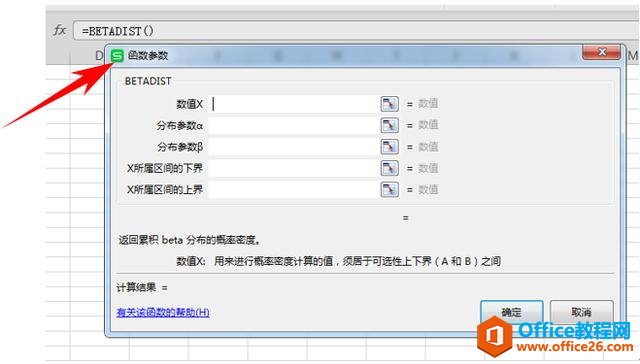
Task: Click the green S icon in dialog title
Action: (x=117, y=55)
